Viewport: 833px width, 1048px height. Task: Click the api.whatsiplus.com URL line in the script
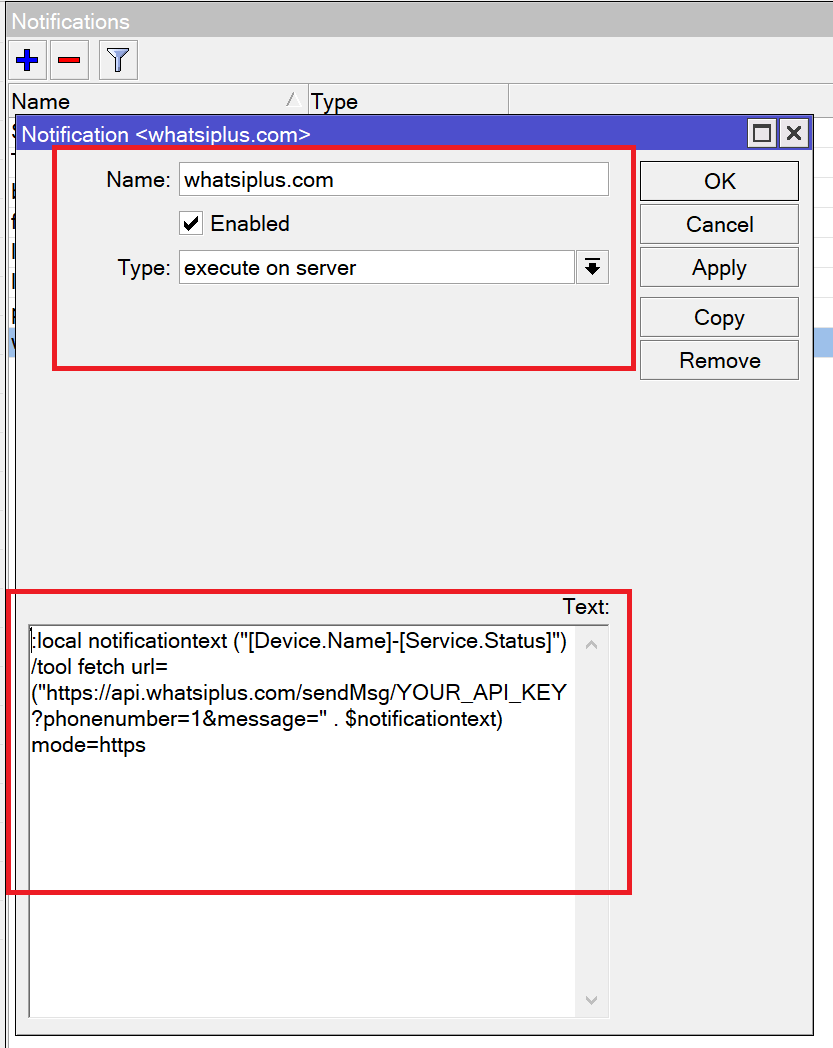pyautogui.click(x=299, y=693)
